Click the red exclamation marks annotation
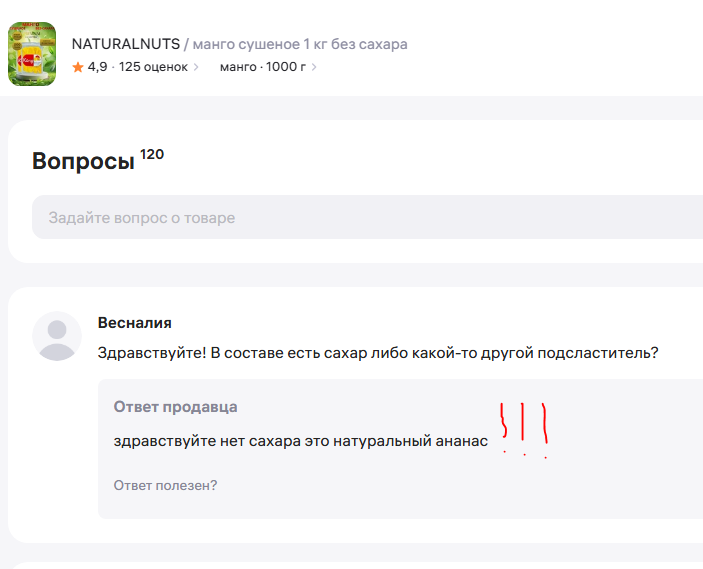The height and width of the screenshot is (569, 703). click(525, 428)
